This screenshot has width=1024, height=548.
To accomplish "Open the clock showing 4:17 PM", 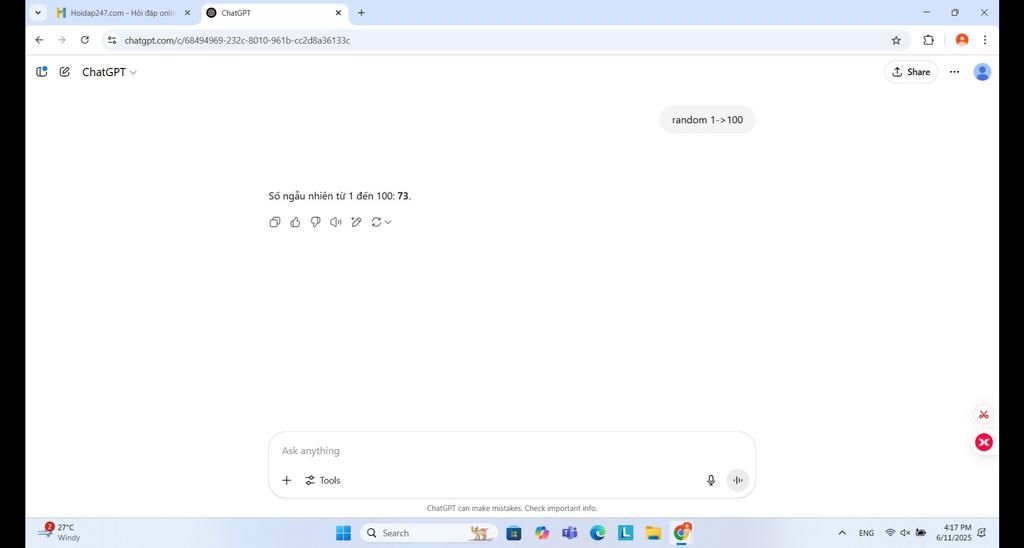I will pyautogui.click(x=953, y=532).
